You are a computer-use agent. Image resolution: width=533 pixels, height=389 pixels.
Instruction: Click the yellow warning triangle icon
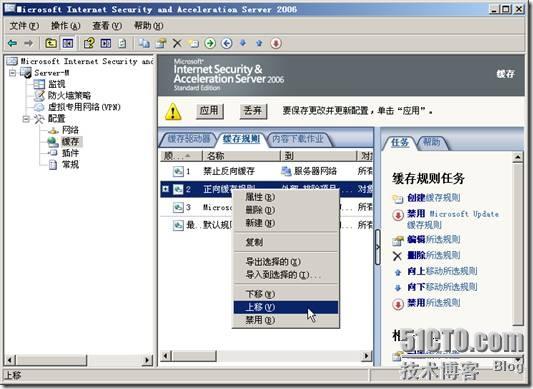tap(173, 111)
